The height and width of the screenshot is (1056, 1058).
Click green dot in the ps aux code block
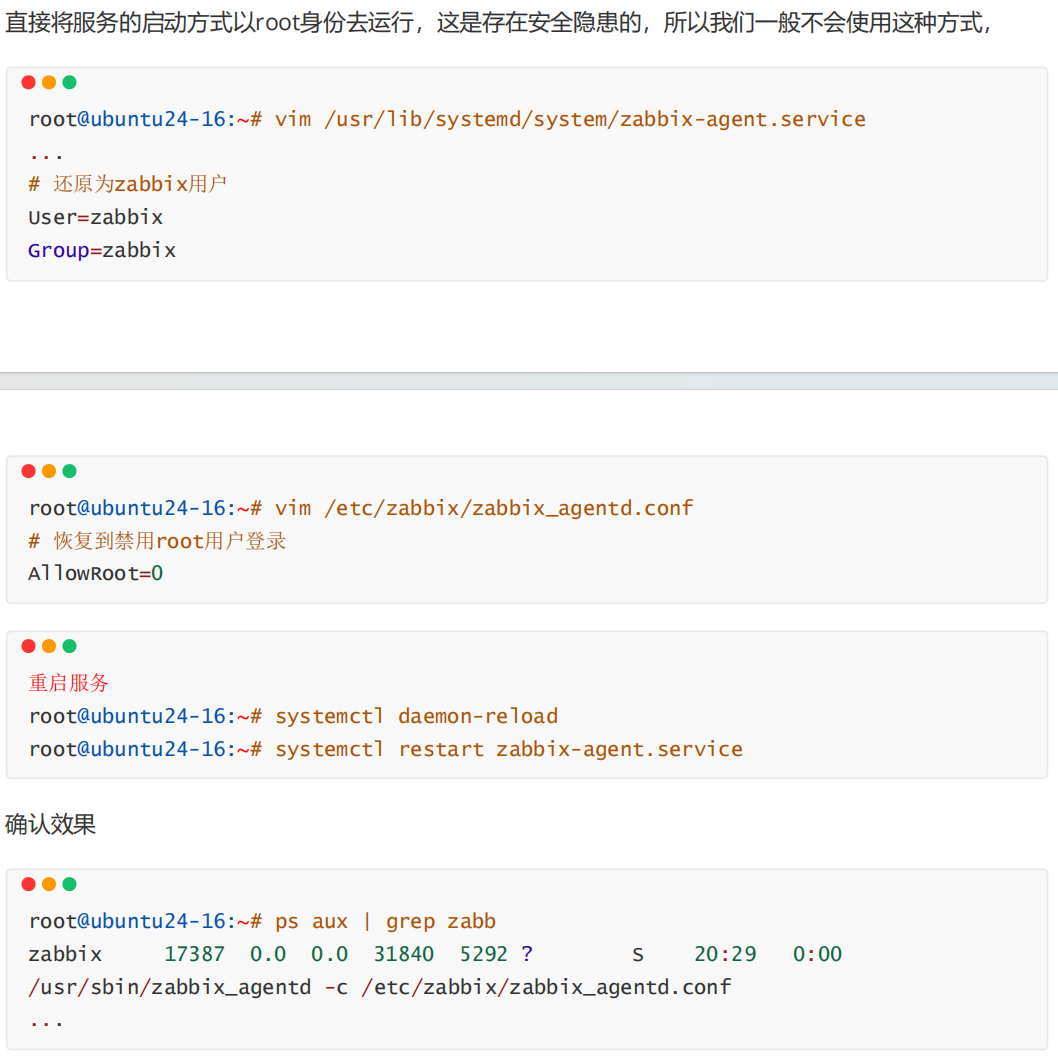coord(69,884)
